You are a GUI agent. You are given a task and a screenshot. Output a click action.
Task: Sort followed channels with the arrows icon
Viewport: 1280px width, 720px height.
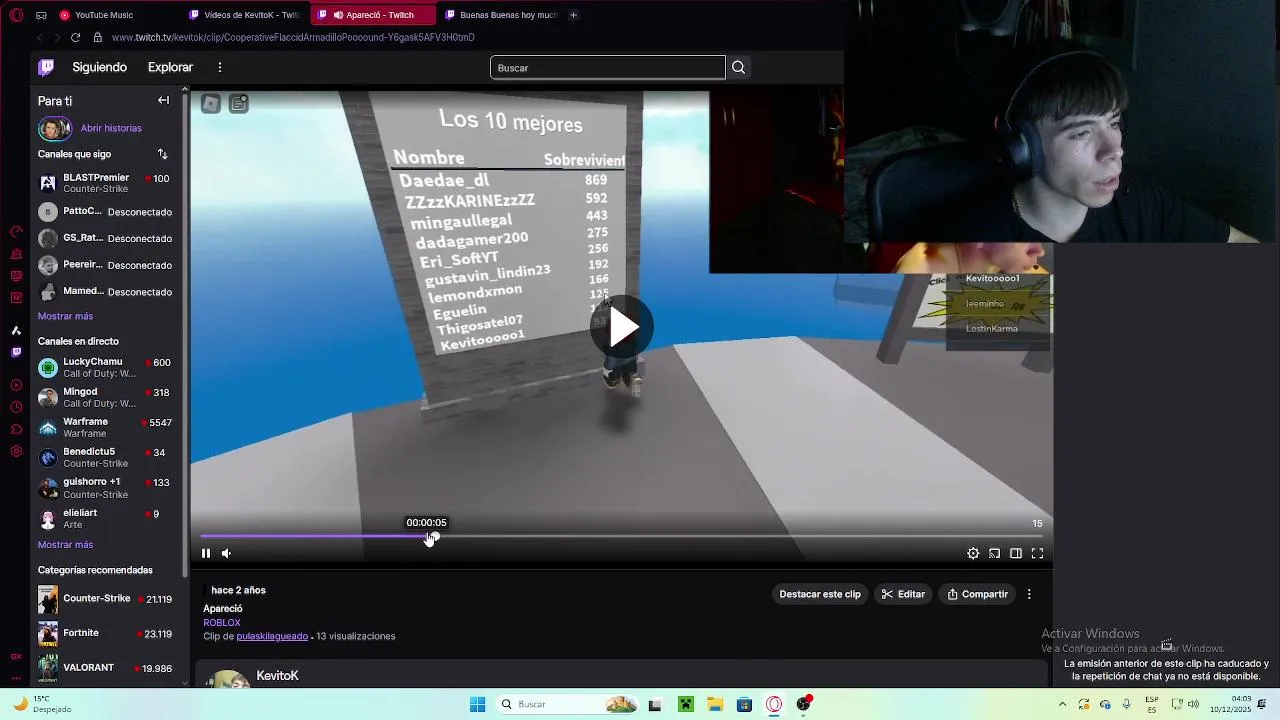pos(162,154)
